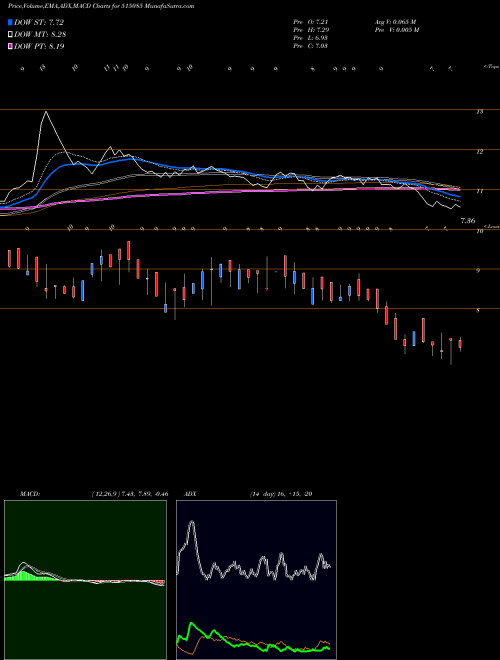Click the 12 price axis label
This screenshot has width=500, height=660.
(479, 152)
